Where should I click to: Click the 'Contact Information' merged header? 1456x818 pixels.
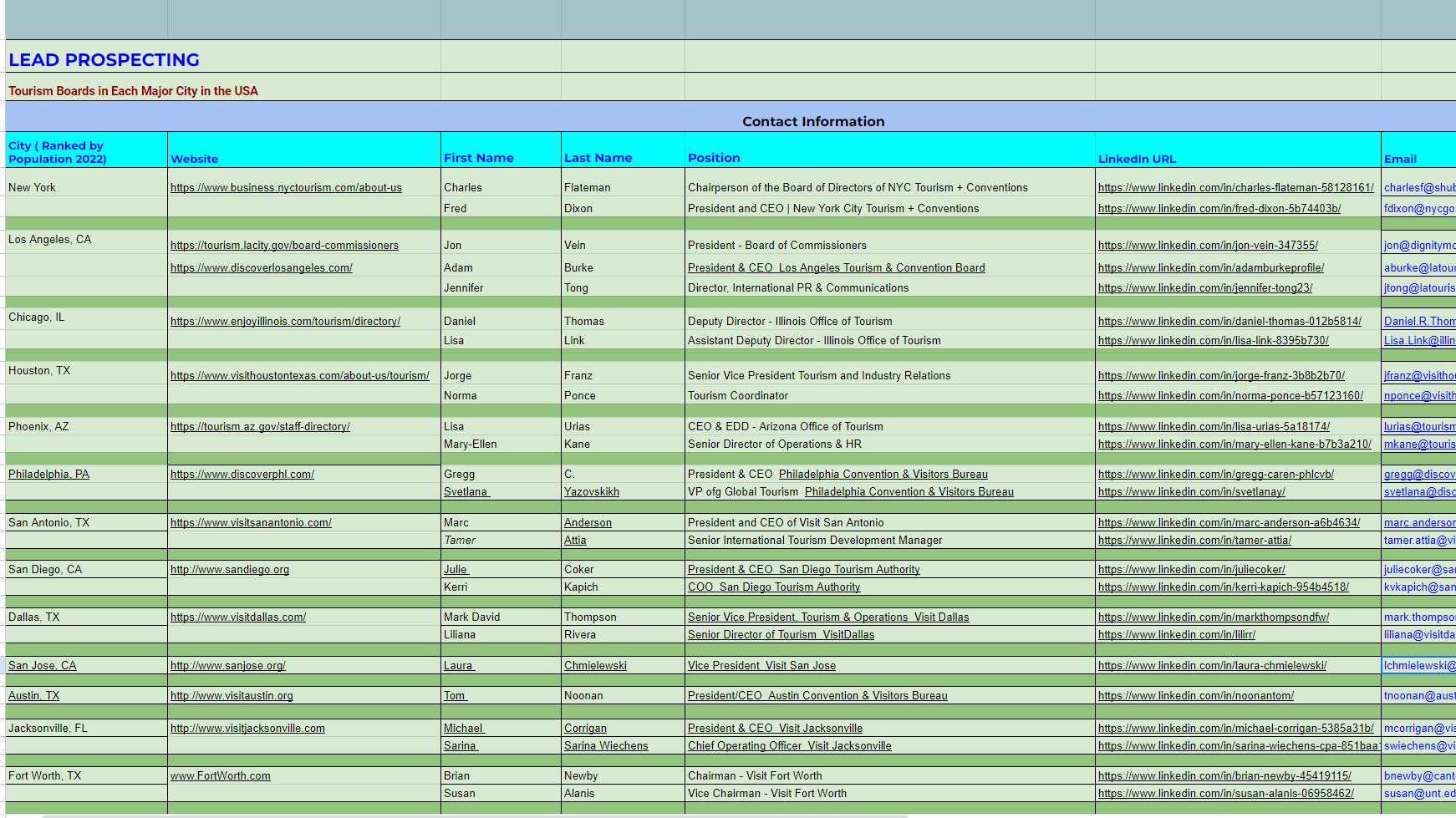813,122
